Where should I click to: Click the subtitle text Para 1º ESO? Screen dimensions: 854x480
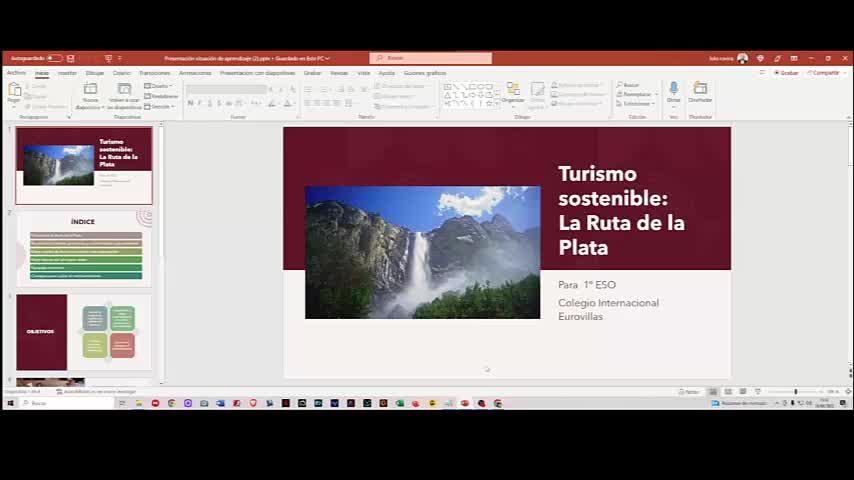pos(587,285)
